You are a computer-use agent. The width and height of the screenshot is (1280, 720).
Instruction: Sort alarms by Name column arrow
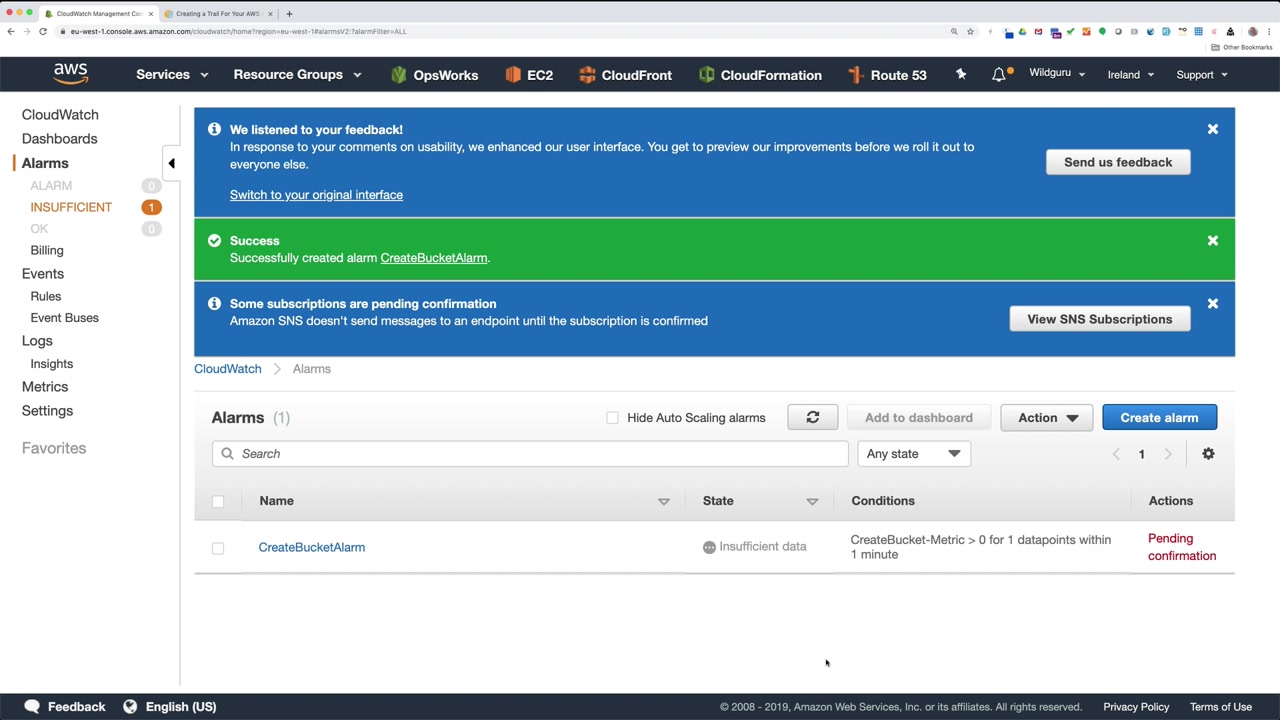pyautogui.click(x=663, y=501)
